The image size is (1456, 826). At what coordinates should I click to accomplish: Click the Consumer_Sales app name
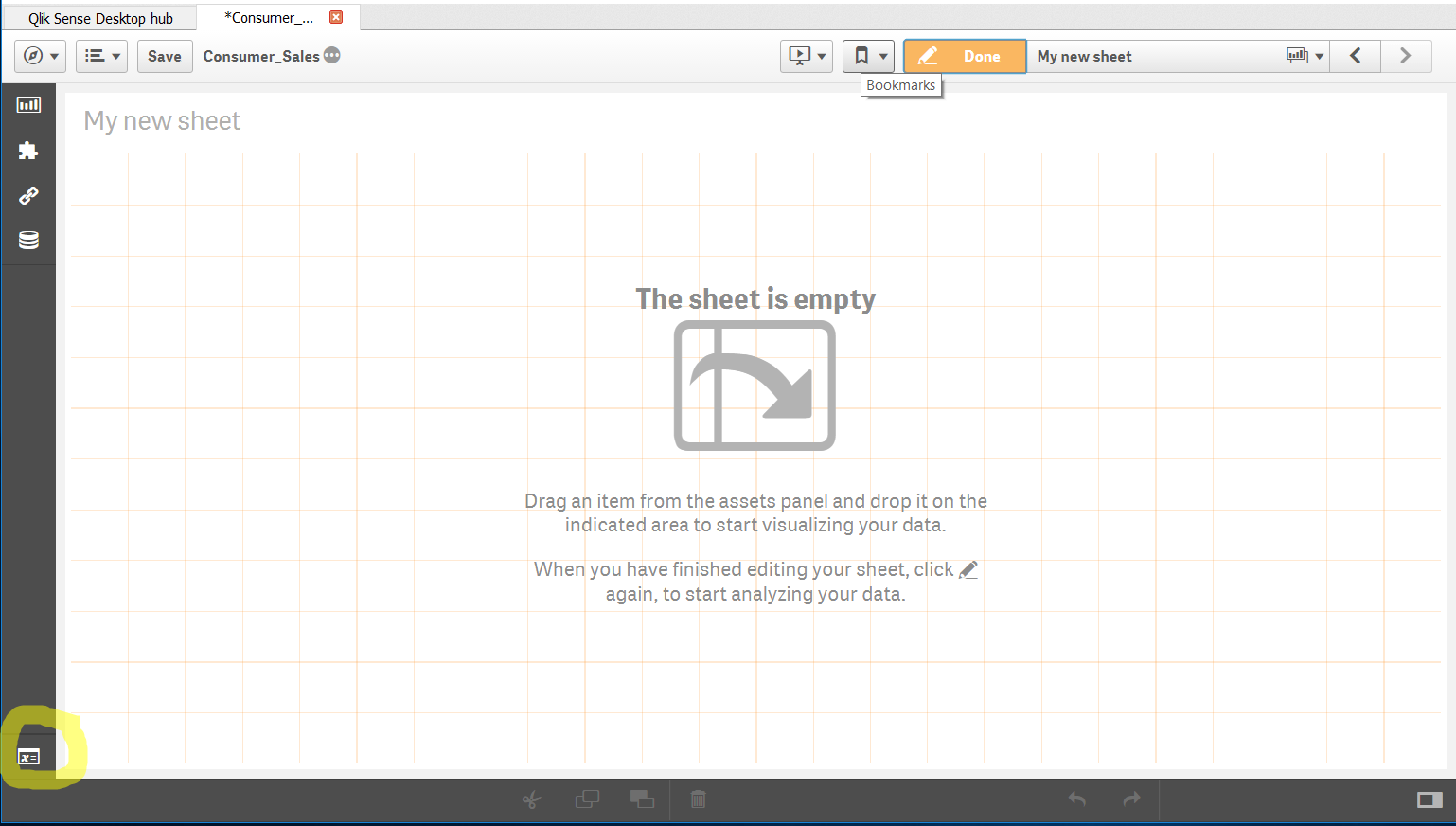click(261, 57)
